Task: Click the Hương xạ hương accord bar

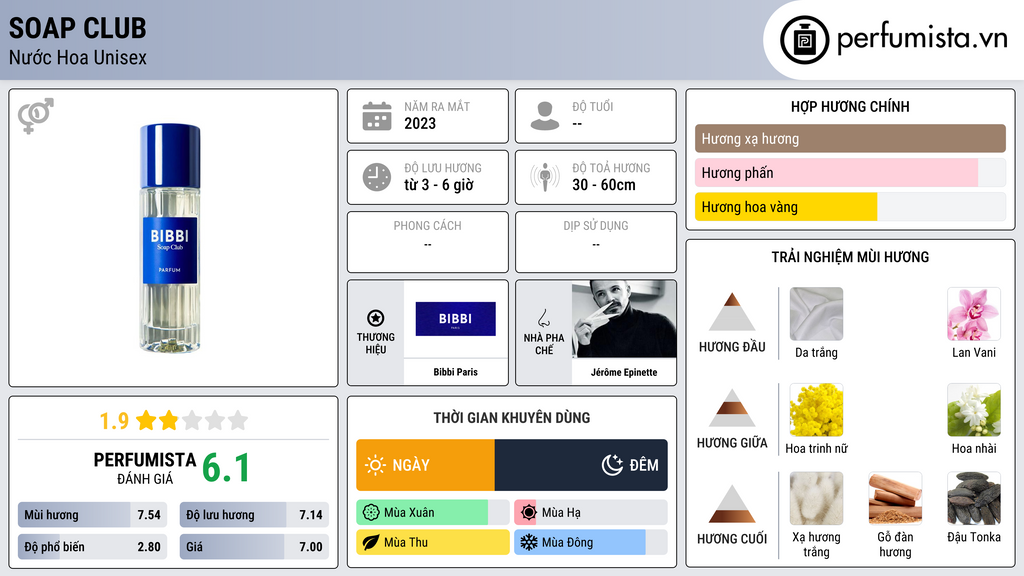Action: coord(850,138)
